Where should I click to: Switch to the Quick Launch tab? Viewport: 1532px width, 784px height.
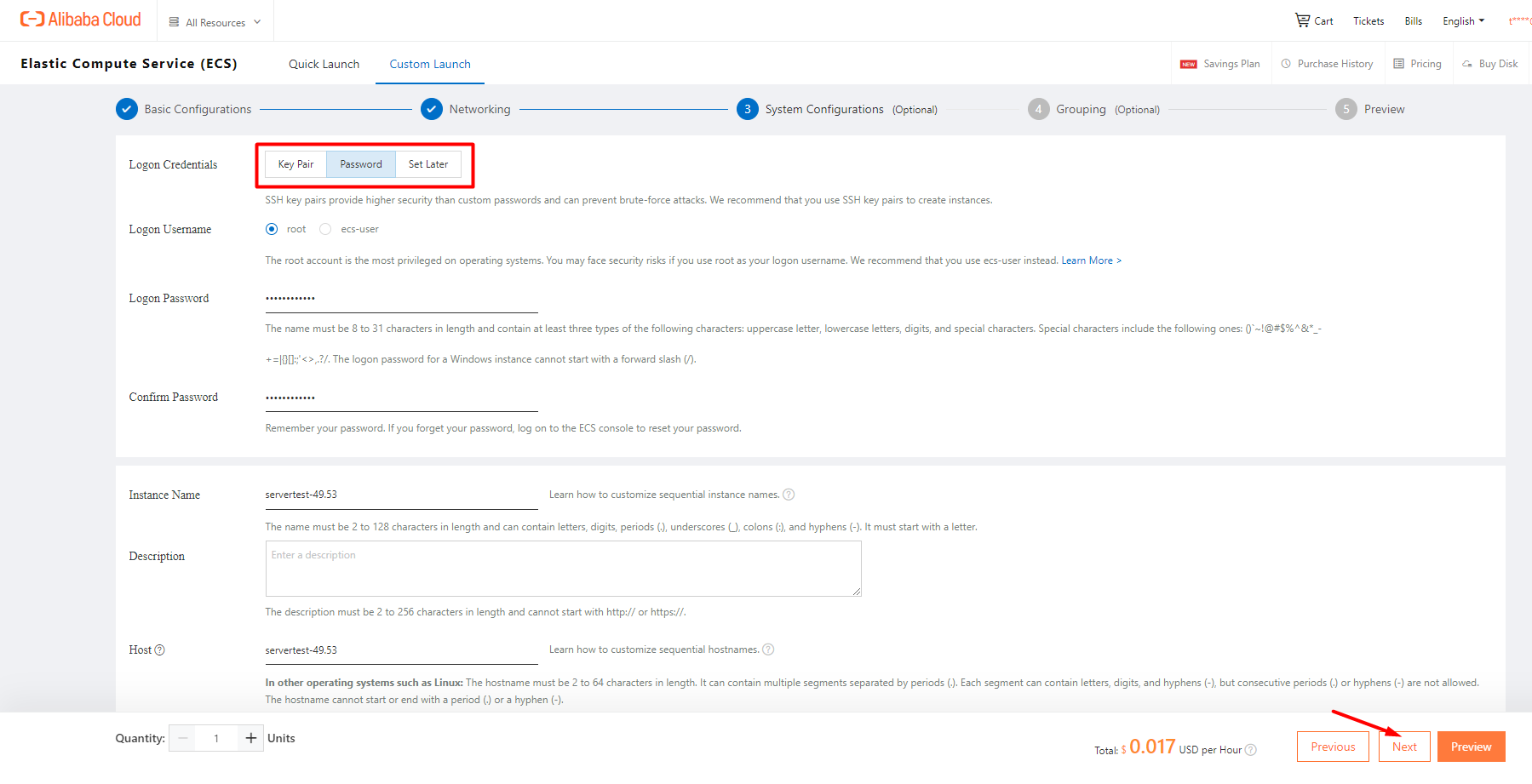pyautogui.click(x=324, y=63)
